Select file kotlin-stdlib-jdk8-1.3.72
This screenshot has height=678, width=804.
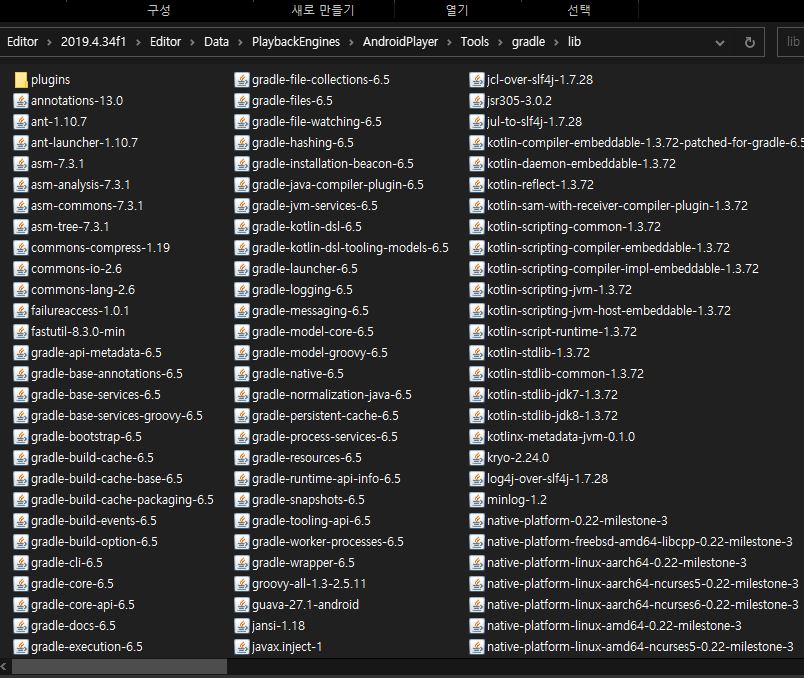[x=544, y=416]
